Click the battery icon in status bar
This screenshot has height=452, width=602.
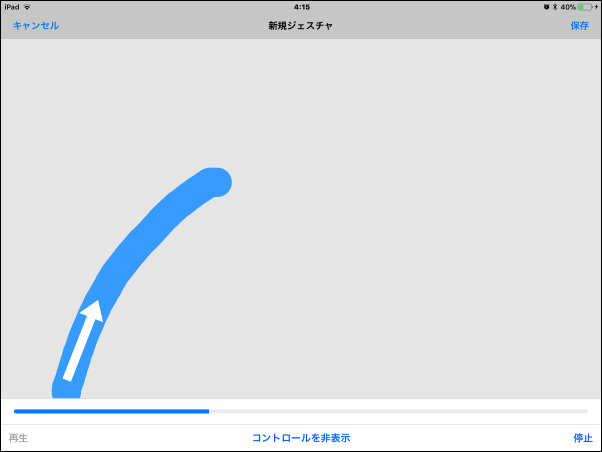(x=585, y=7)
